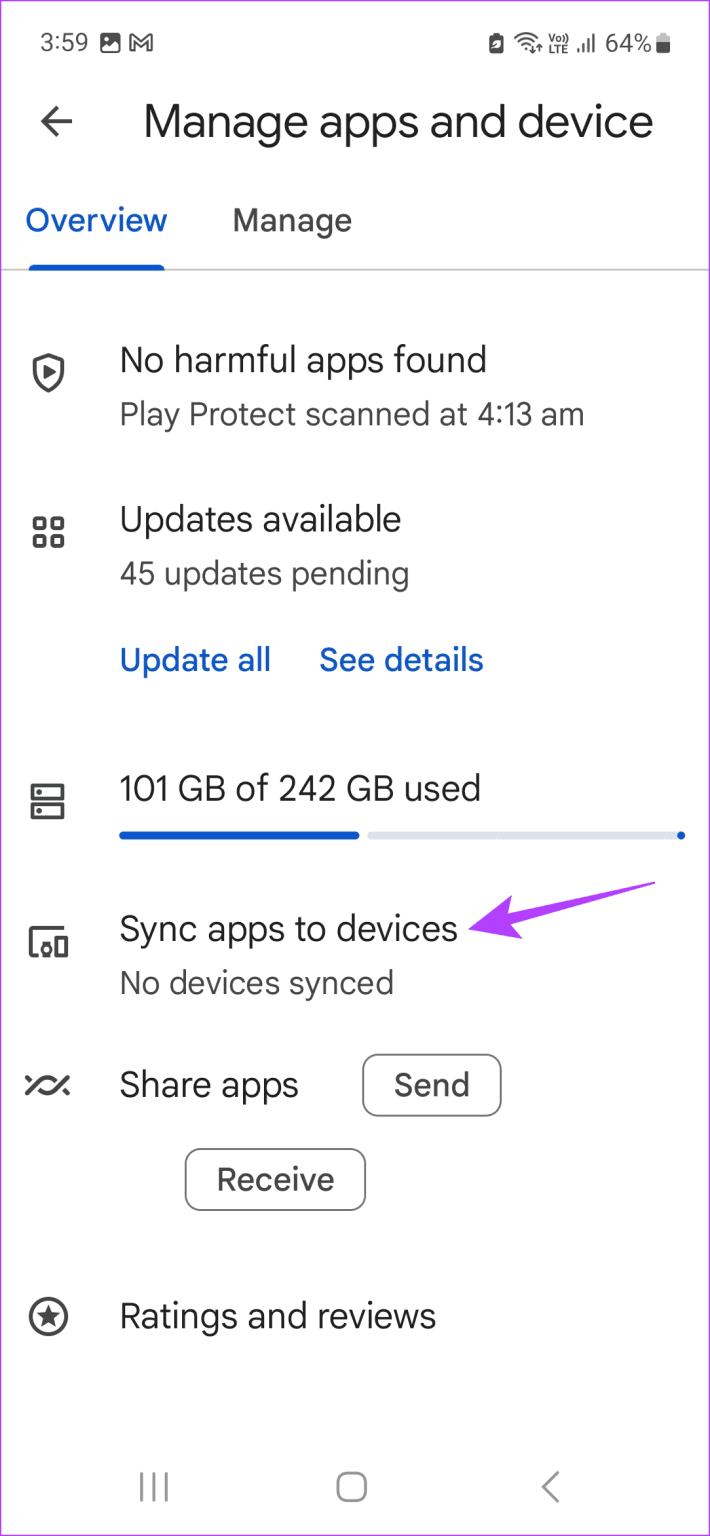Select the Overview tab
The height and width of the screenshot is (1536, 710).
tap(96, 220)
